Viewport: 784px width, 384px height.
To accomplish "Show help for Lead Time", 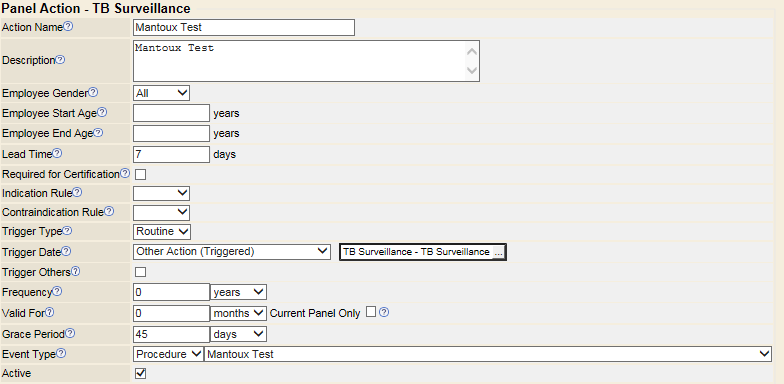I will click(x=57, y=154).
